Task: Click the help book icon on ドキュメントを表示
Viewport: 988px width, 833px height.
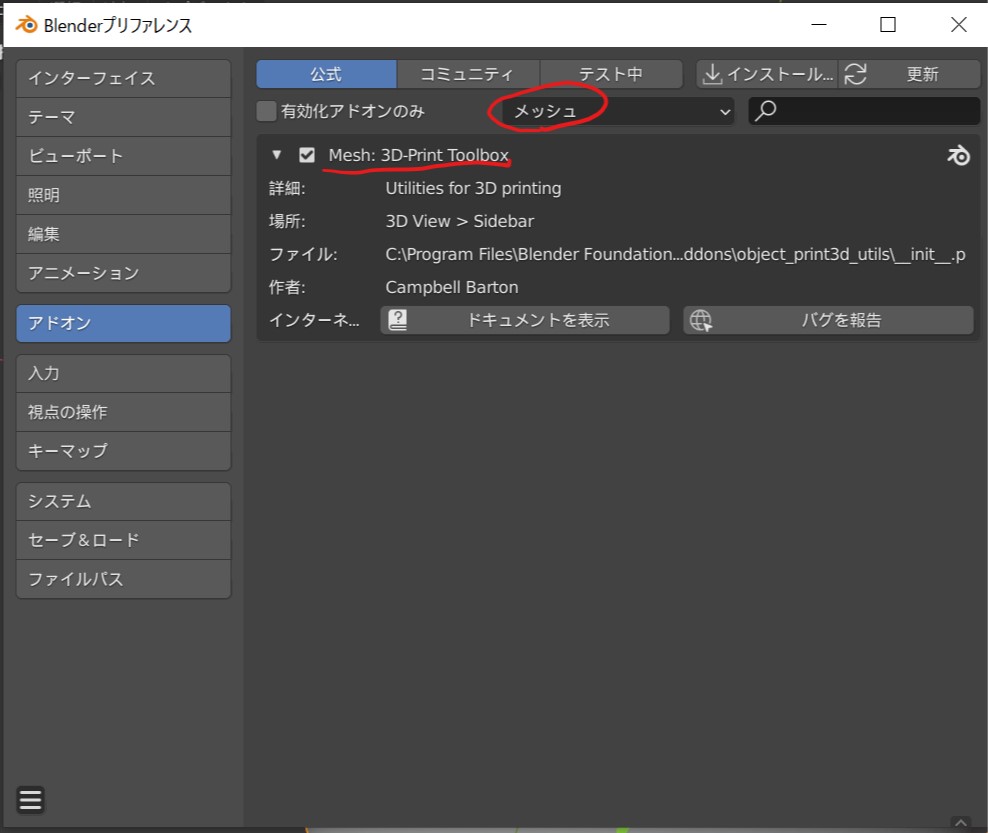Action: tap(398, 320)
